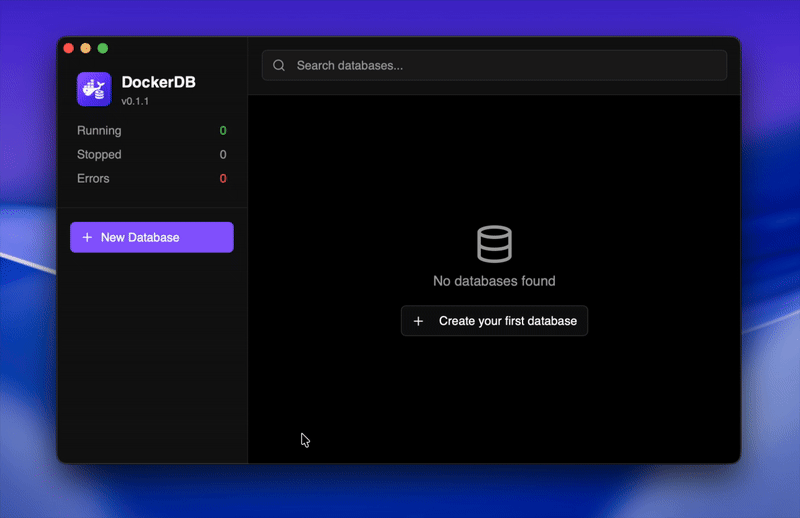Click the database cylinder icon
This screenshot has height=518, width=800.
point(494,244)
